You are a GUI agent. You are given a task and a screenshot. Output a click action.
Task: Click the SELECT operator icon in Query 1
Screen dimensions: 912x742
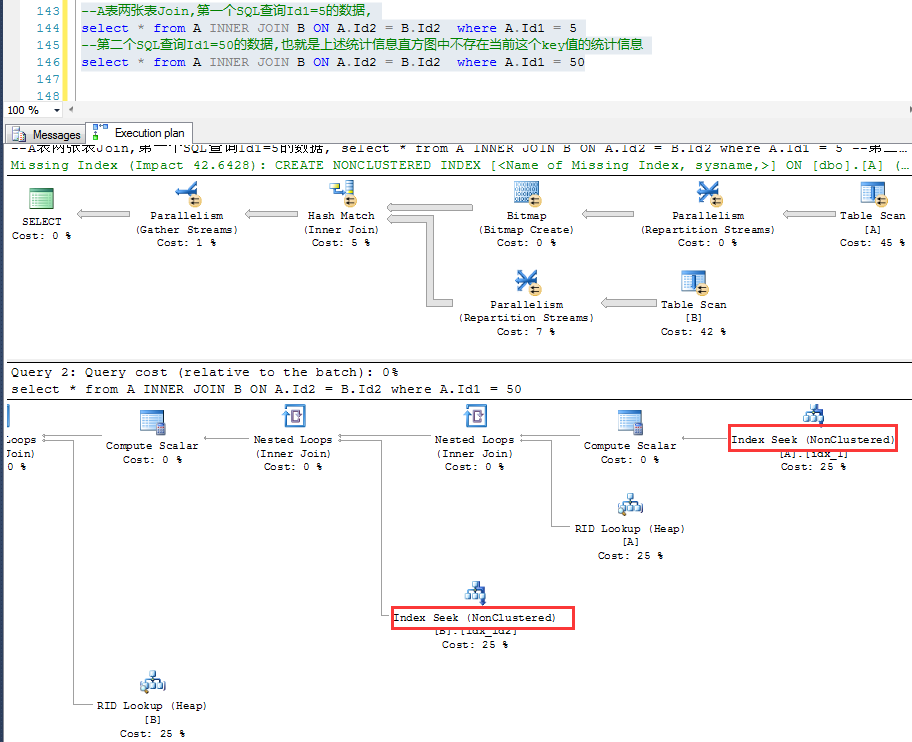click(41, 199)
